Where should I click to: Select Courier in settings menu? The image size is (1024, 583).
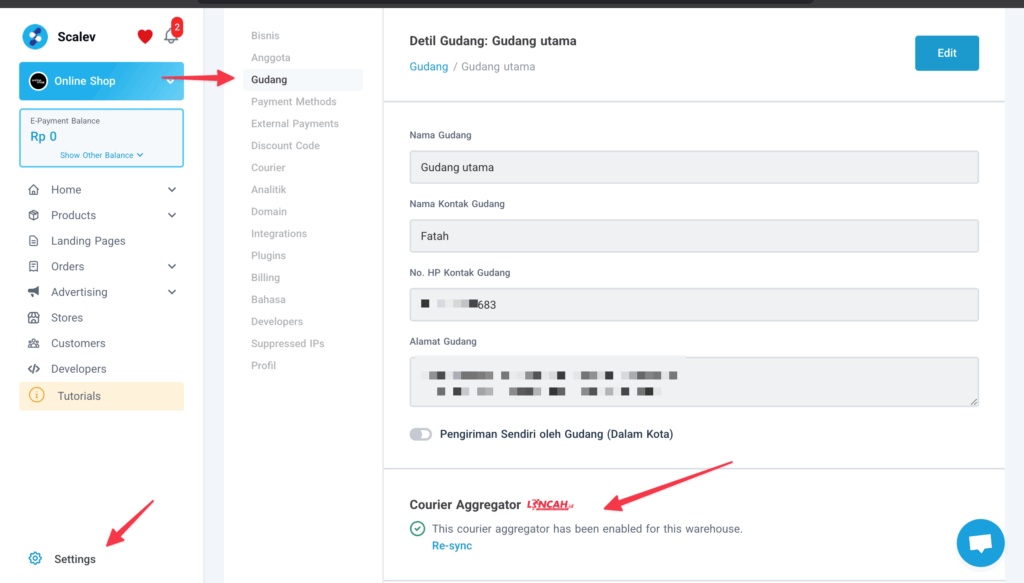(268, 168)
